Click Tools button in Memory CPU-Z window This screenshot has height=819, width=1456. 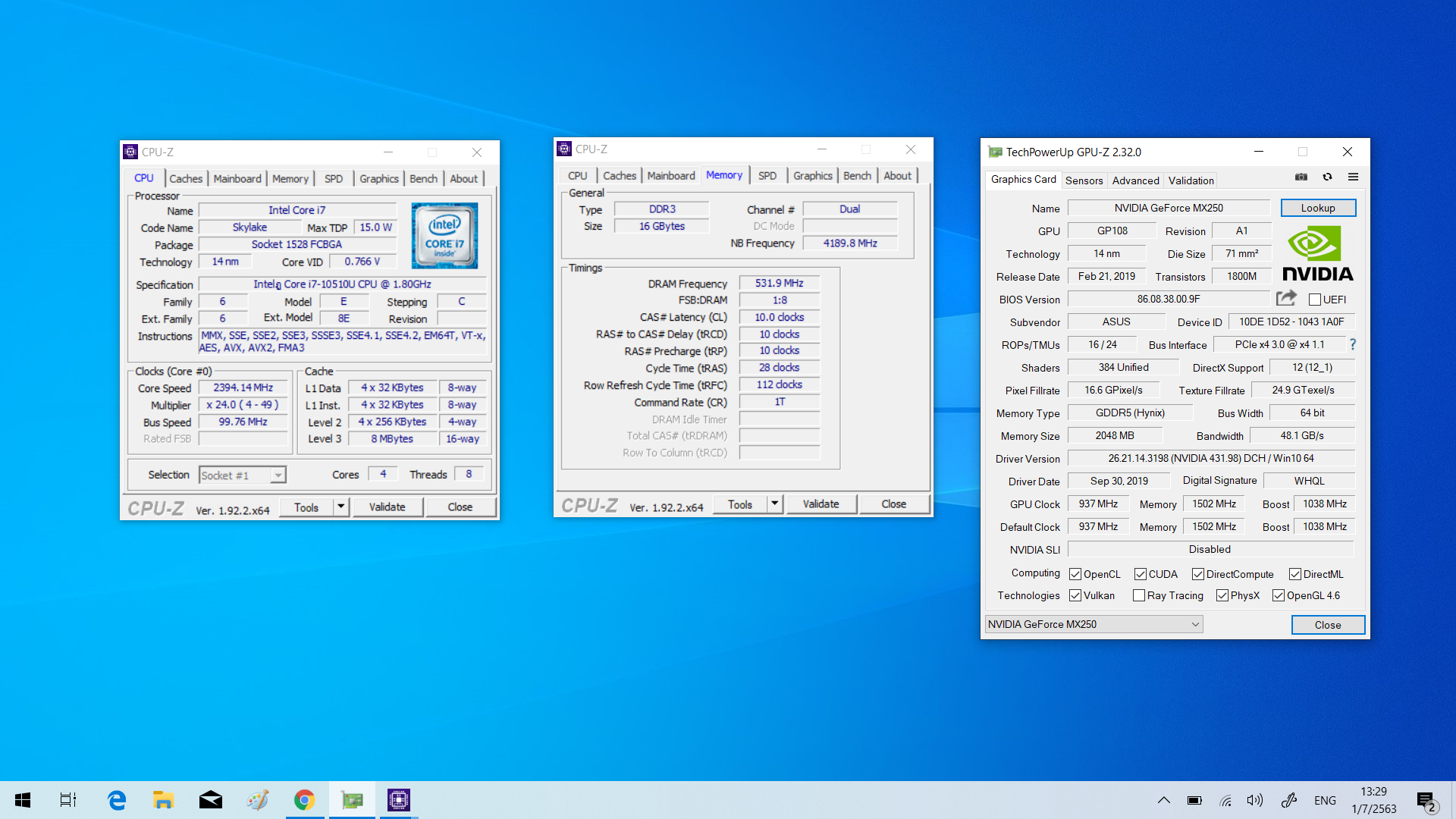coord(740,504)
